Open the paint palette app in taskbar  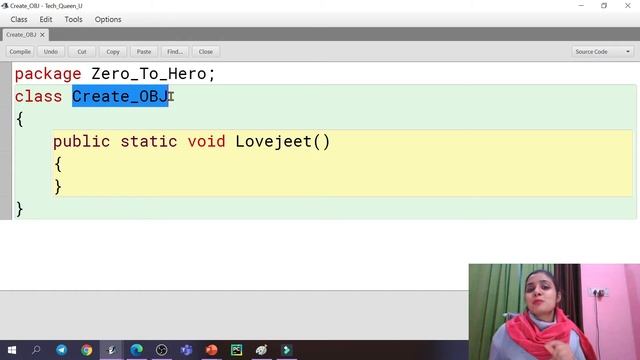click(261, 350)
